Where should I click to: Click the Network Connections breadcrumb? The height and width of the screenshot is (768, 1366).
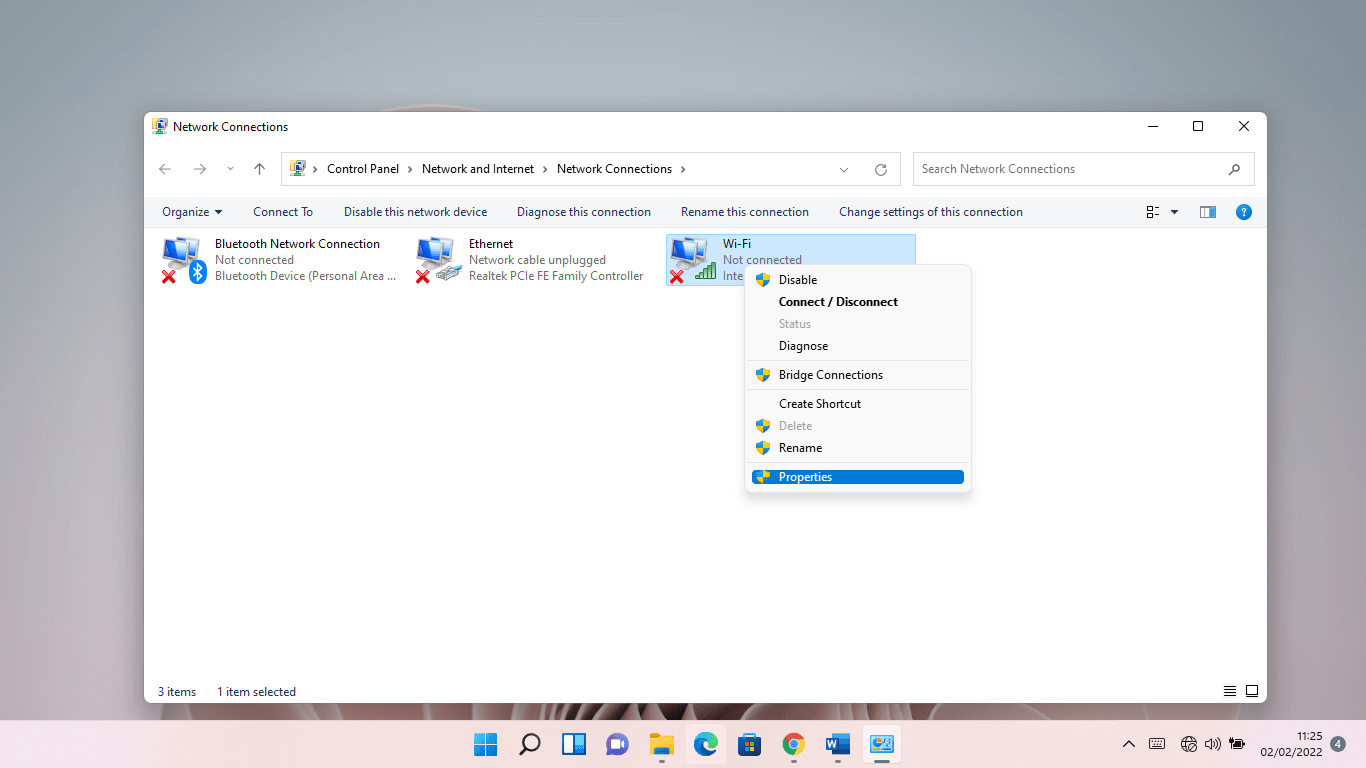click(x=614, y=169)
